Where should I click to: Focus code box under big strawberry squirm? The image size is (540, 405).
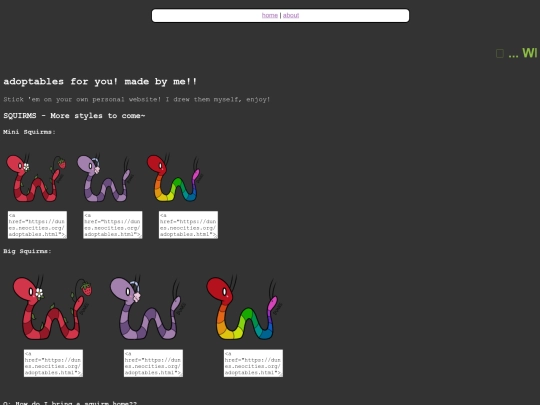pyautogui.click(x=53, y=363)
